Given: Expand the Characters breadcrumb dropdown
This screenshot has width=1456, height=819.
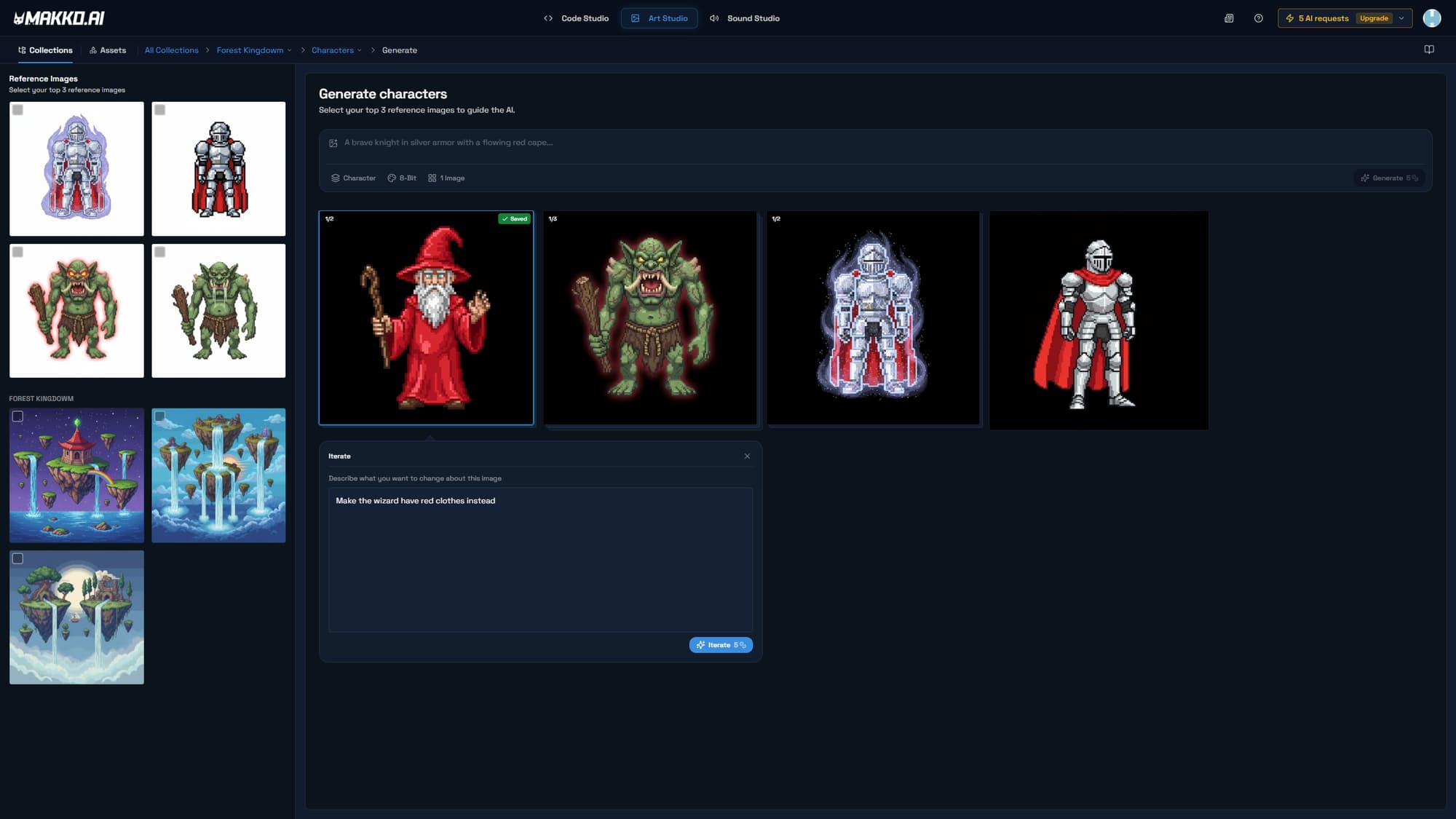Looking at the screenshot, I should (x=359, y=50).
